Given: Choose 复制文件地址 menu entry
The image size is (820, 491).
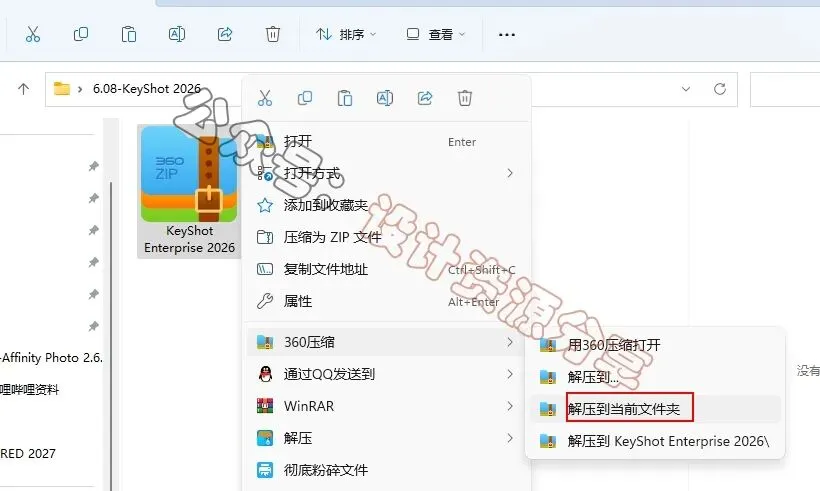Looking at the screenshot, I should (387, 269).
